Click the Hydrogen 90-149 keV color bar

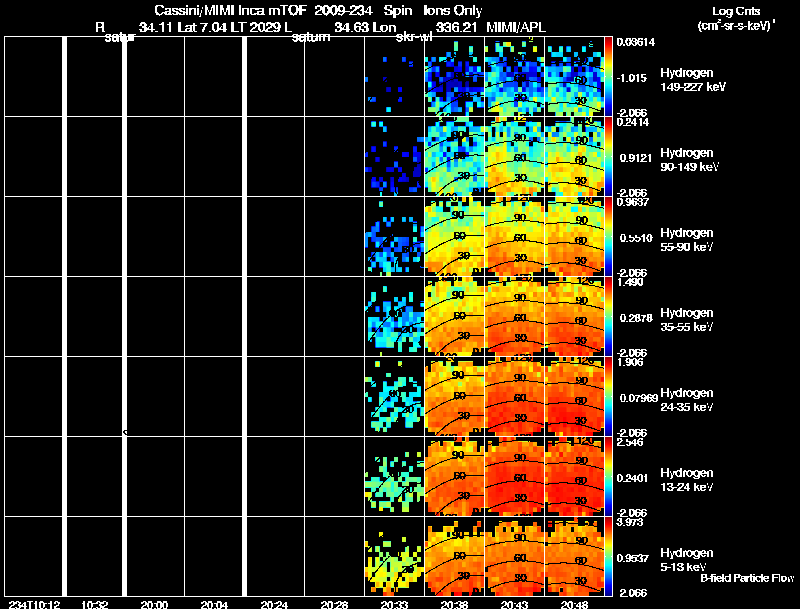[x=609, y=156]
